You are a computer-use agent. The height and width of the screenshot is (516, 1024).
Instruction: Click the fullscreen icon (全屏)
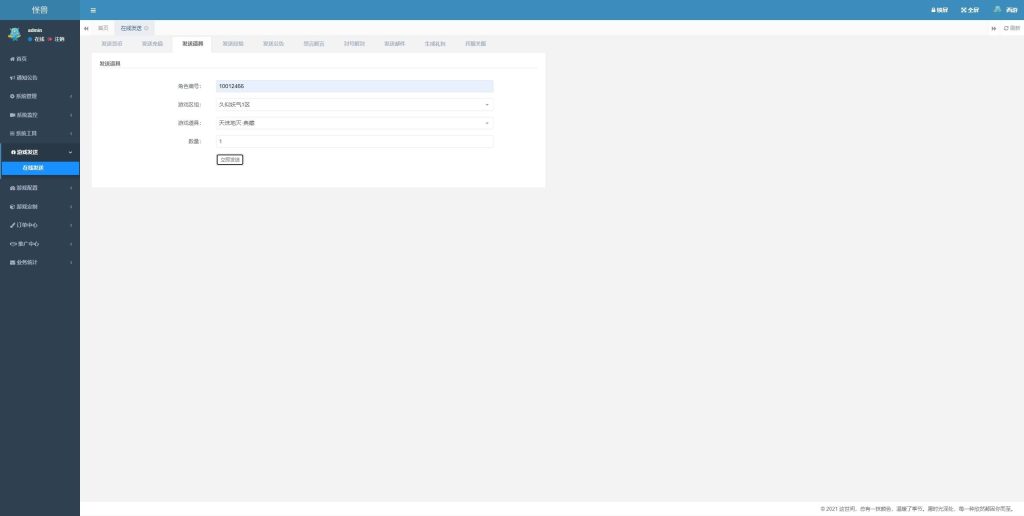point(969,10)
